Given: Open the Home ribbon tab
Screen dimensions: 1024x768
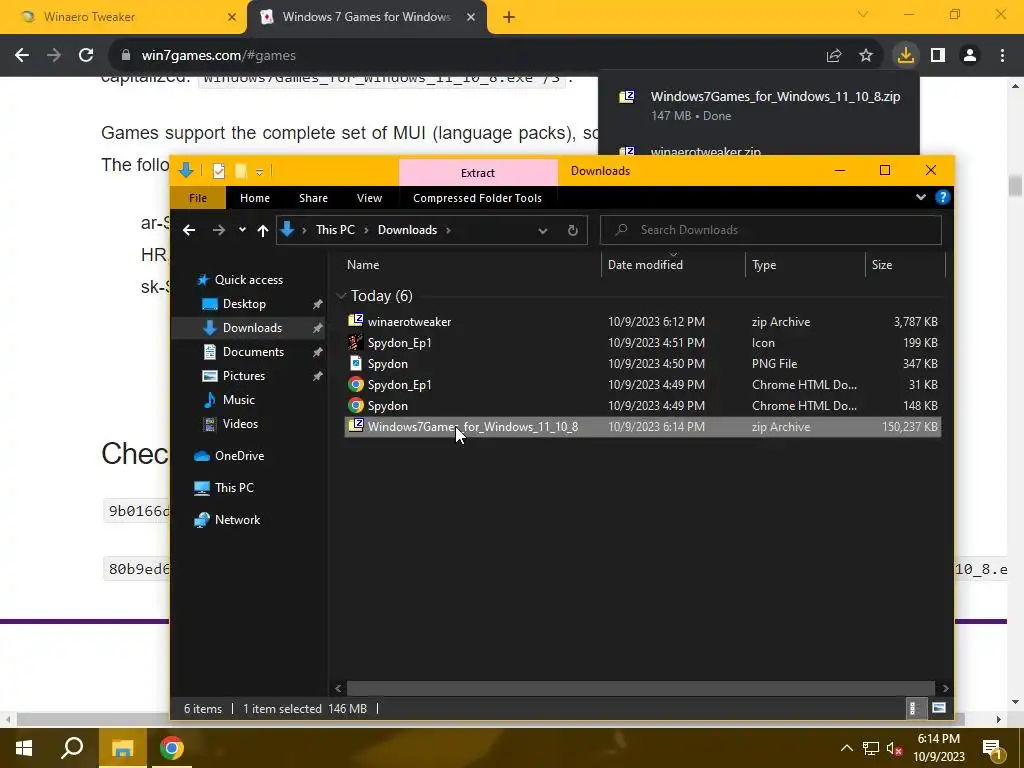Looking at the screenshot, I should [255, 198].
